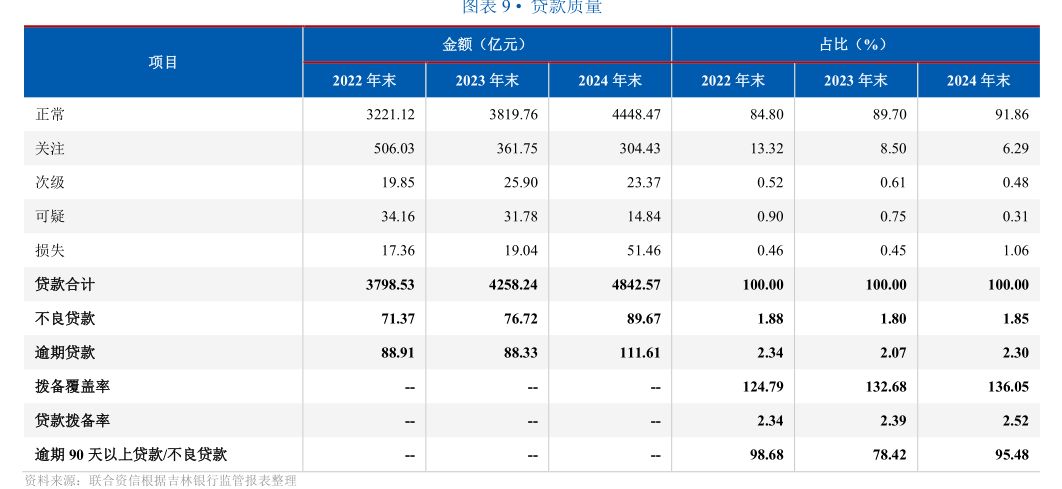Select the 损失 2024 amount 51.46

click(641, 251)
